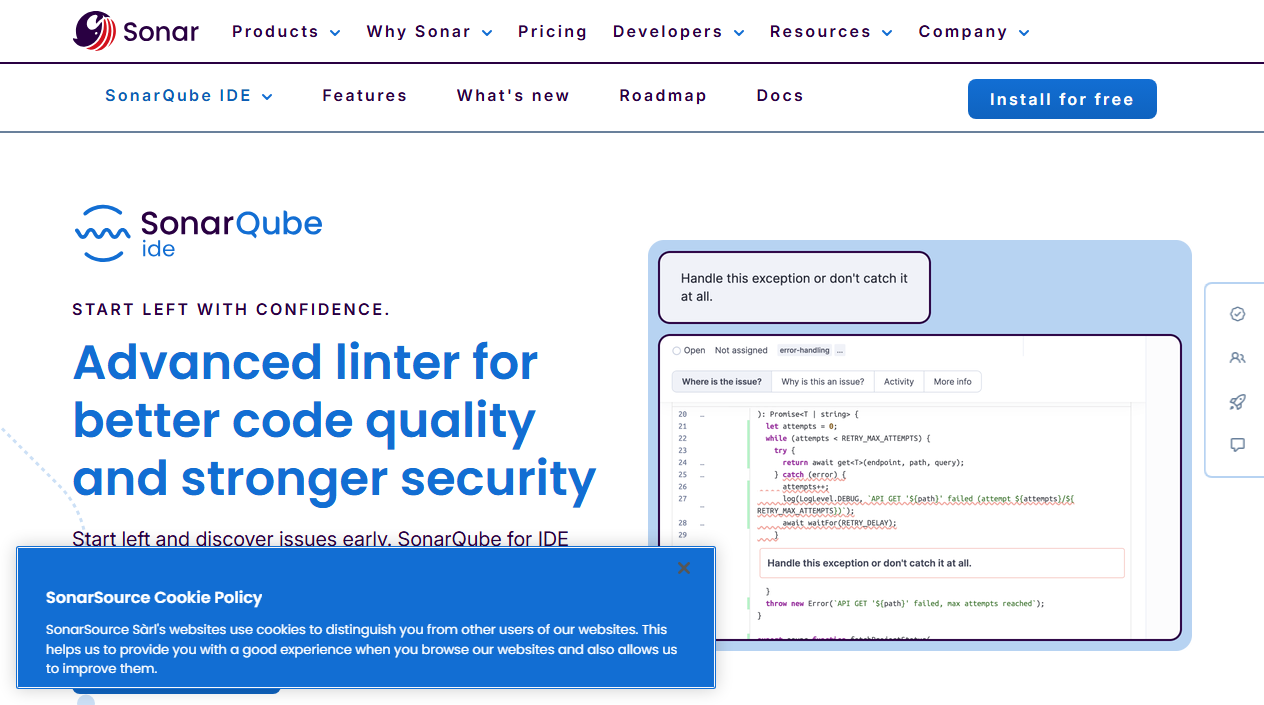1264x705 pixels.
Task: Open the Products dropdown menu
Action: pos(286,32)
